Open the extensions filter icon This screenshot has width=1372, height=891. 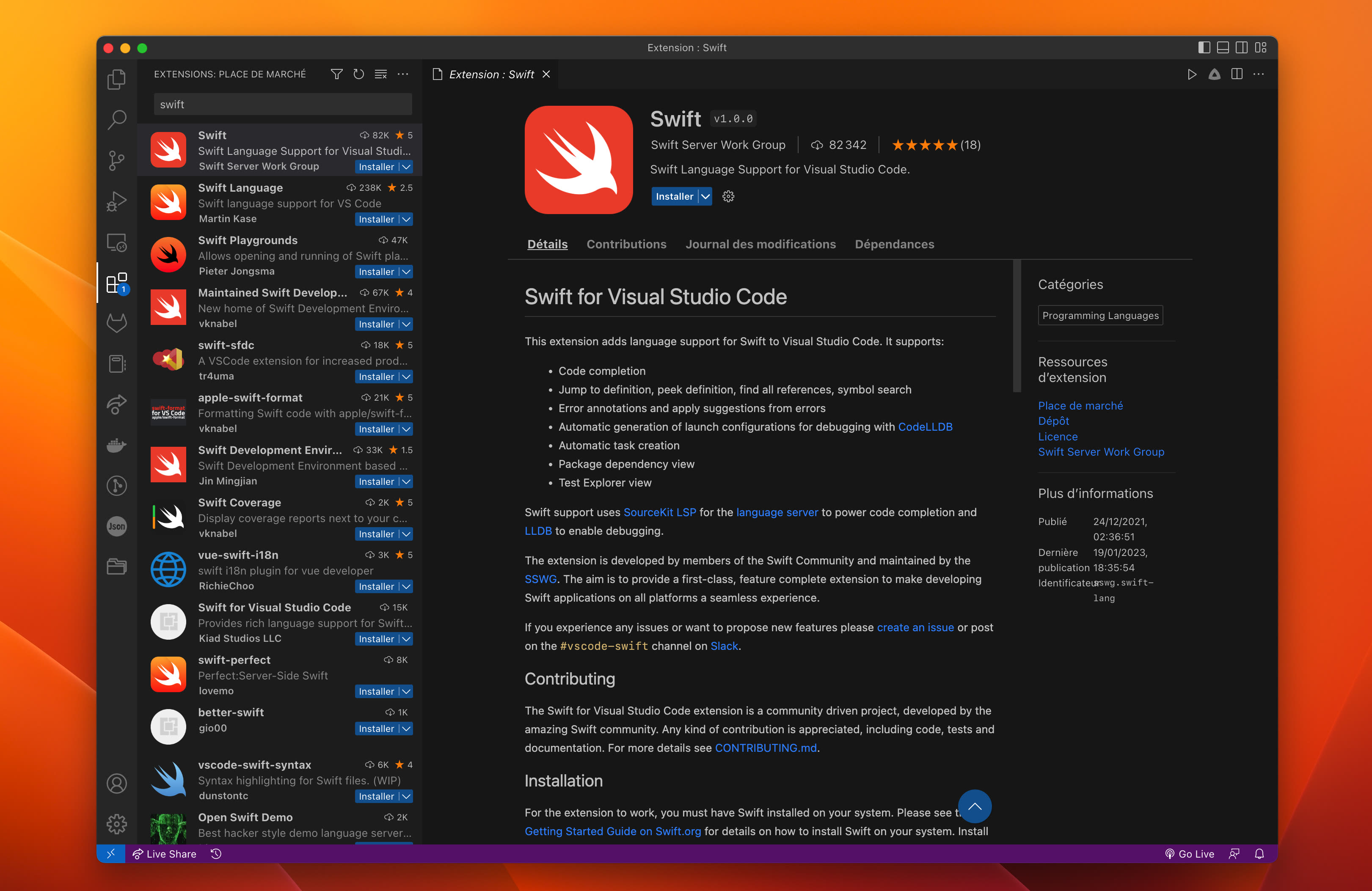coord(336,74)
